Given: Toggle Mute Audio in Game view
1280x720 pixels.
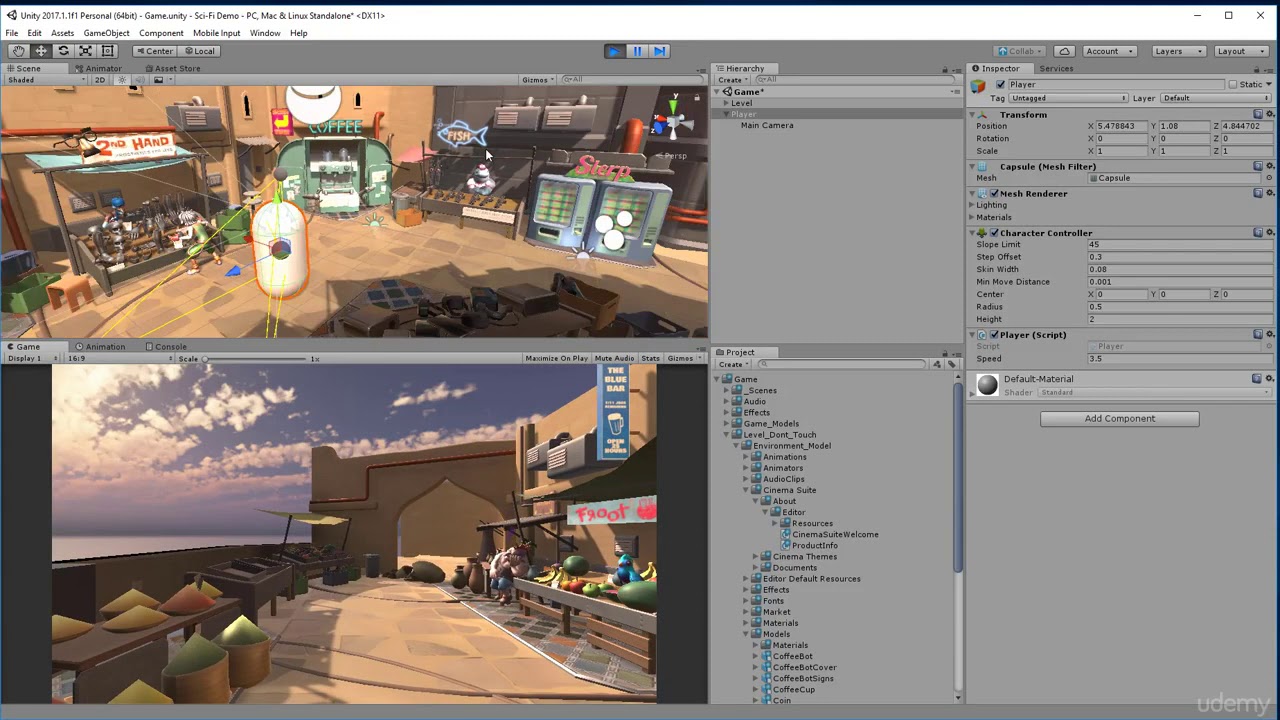Looking at the screenshot, I should (614, 358).
